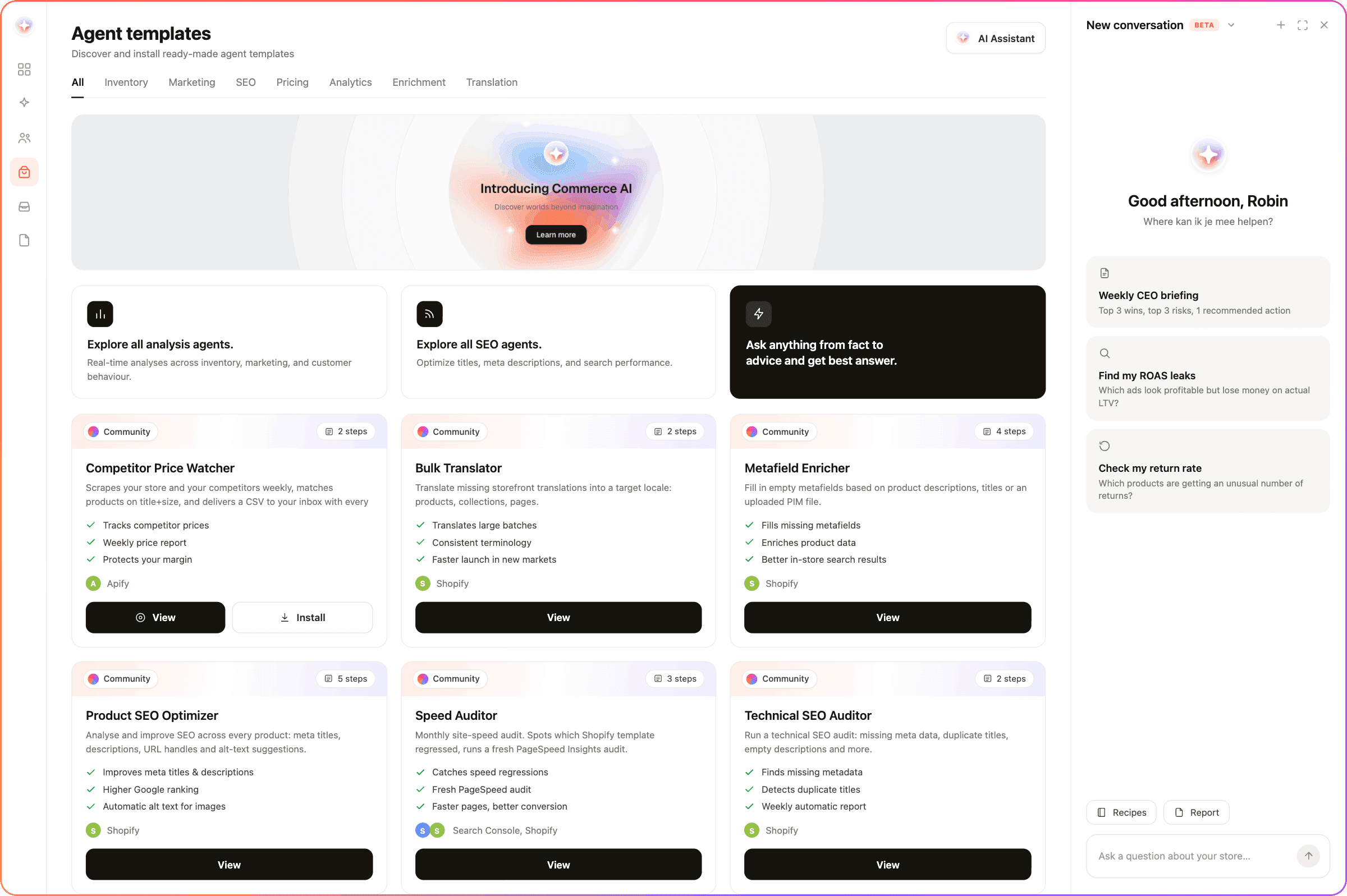Click the Technical SEO Auditor title
The width and height of the screenshot is (1347, 896).
(x=807, y=715)
